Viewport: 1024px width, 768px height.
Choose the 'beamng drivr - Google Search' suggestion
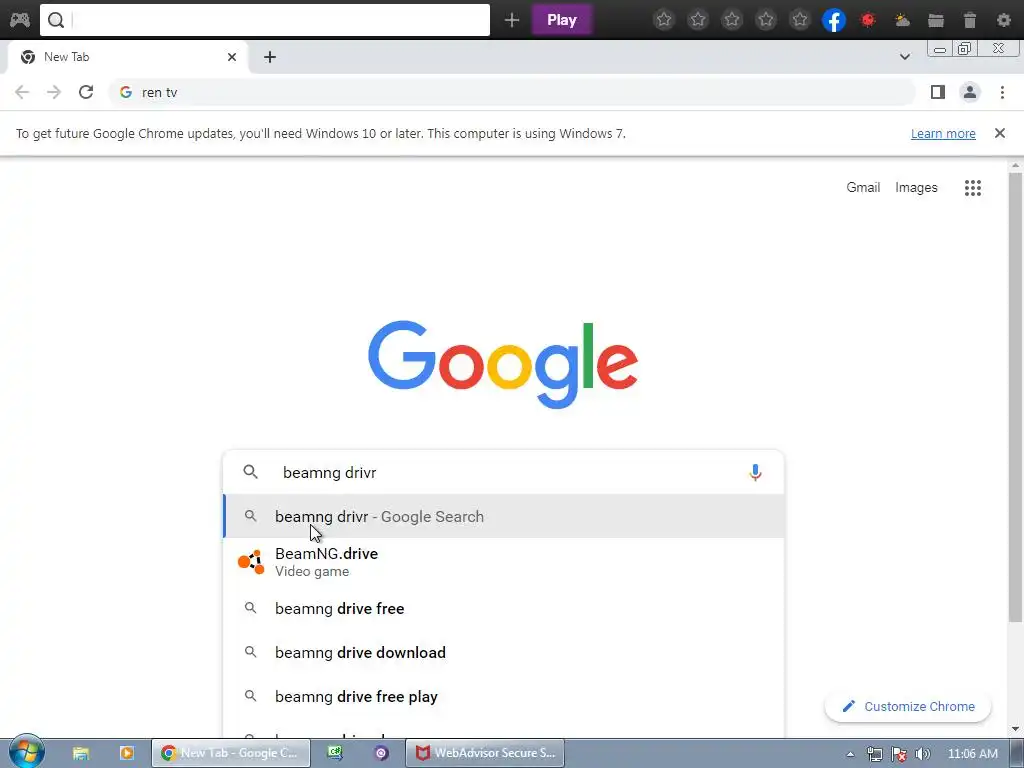coord(504,517)
